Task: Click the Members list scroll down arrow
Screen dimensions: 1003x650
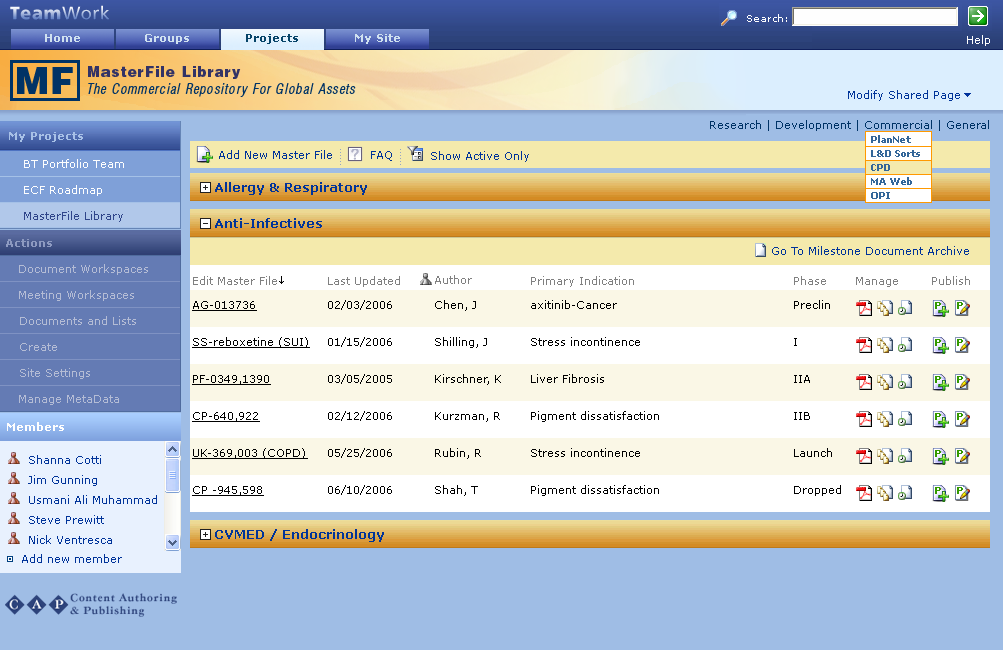Action: point(172,543)
